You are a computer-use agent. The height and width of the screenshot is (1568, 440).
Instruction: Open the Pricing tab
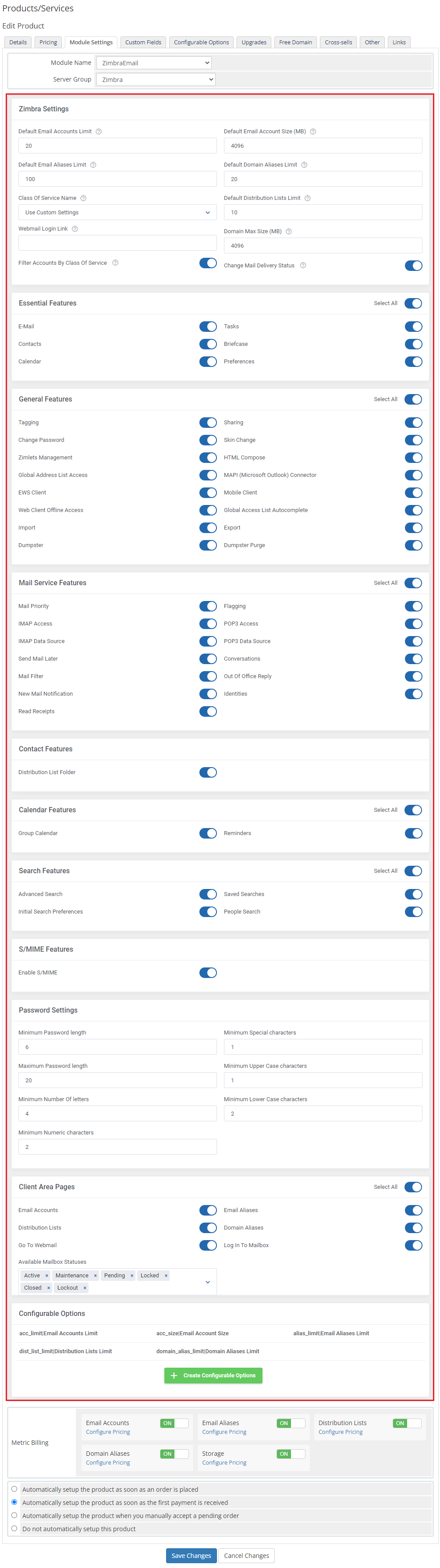pos(48,43)
